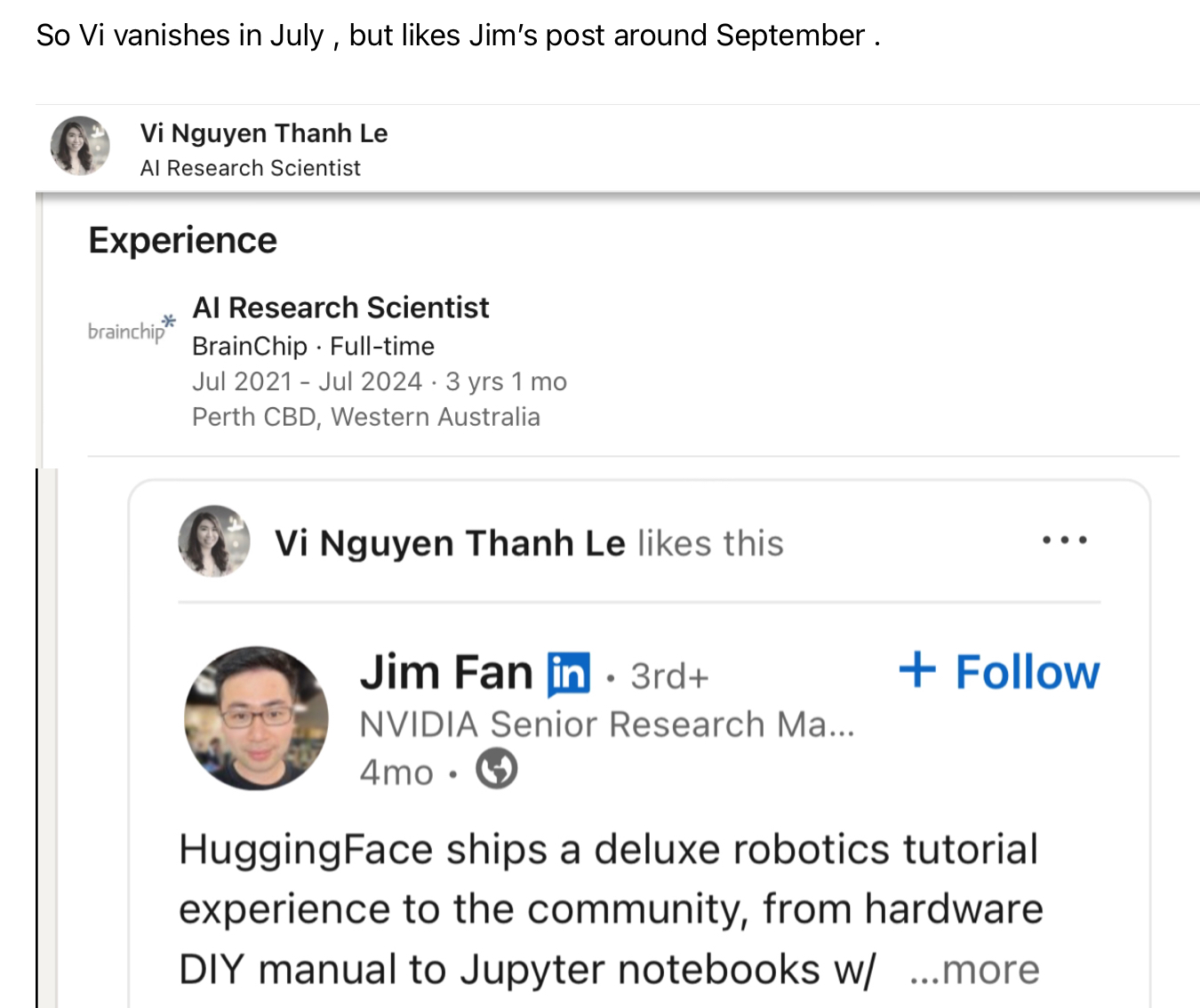Expand post text with '...more'
Viewport: 1200px width, 1008px height.
974,969
